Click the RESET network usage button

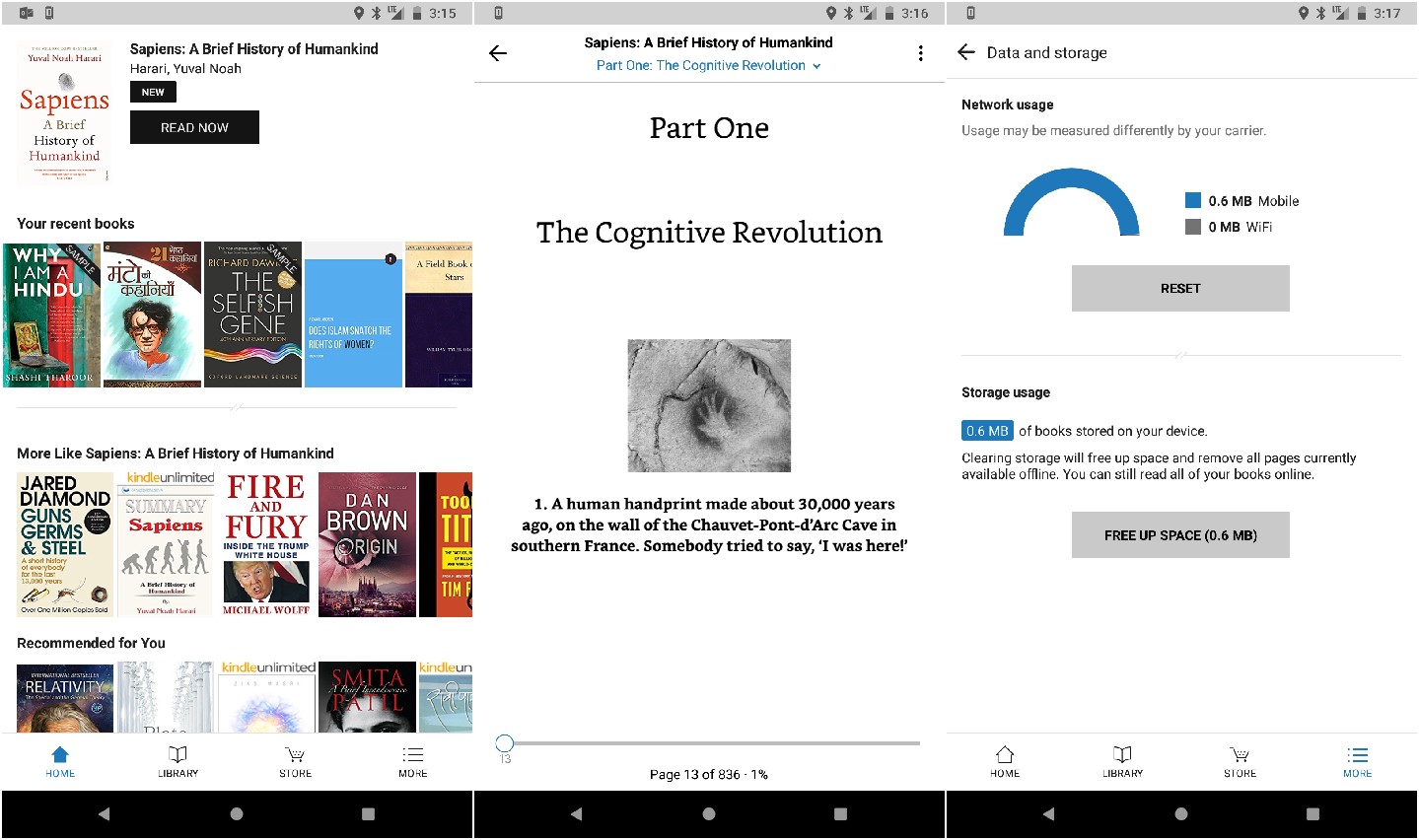click(1180, 288)
